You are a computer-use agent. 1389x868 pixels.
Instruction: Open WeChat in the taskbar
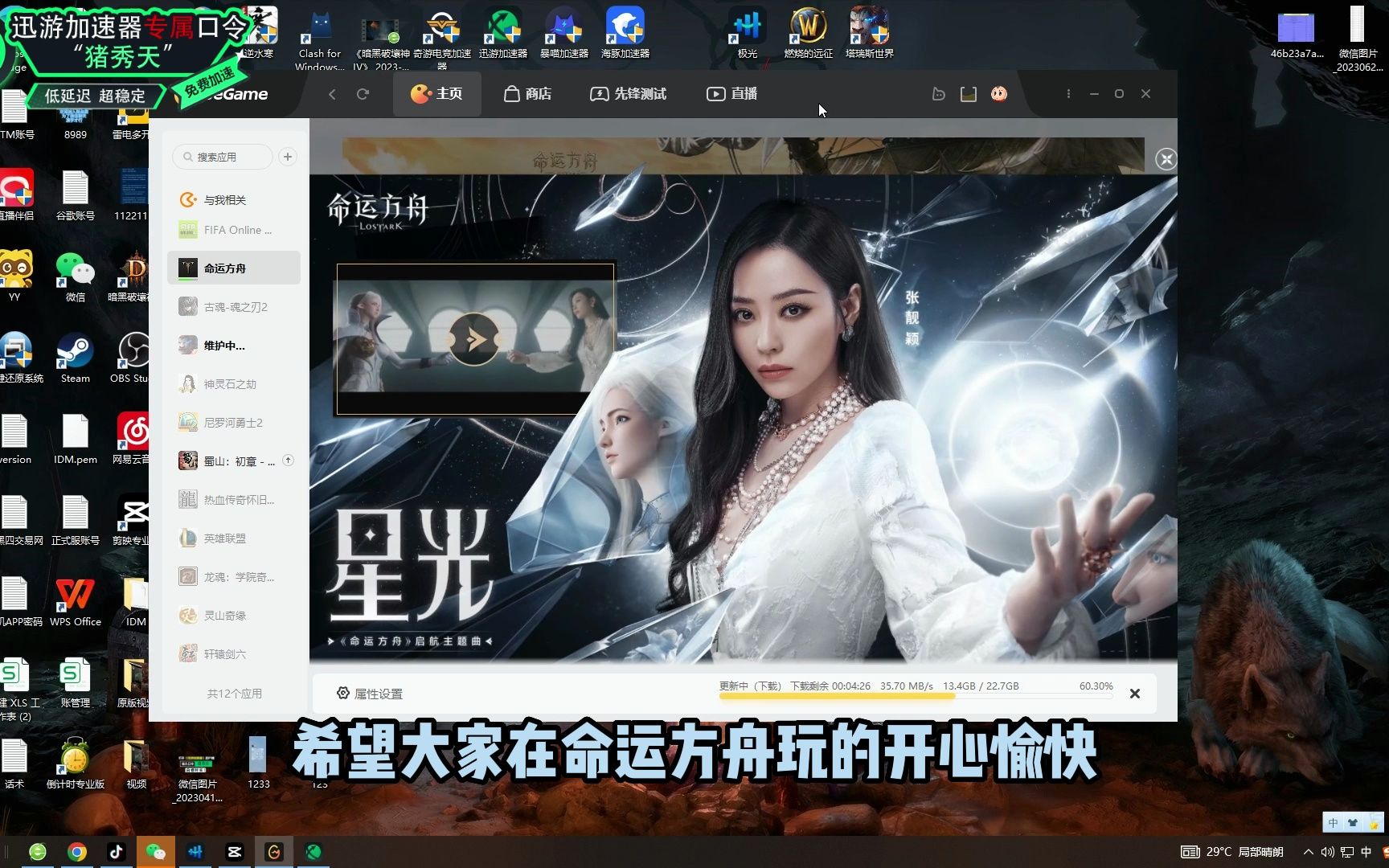tap(156, 852)
